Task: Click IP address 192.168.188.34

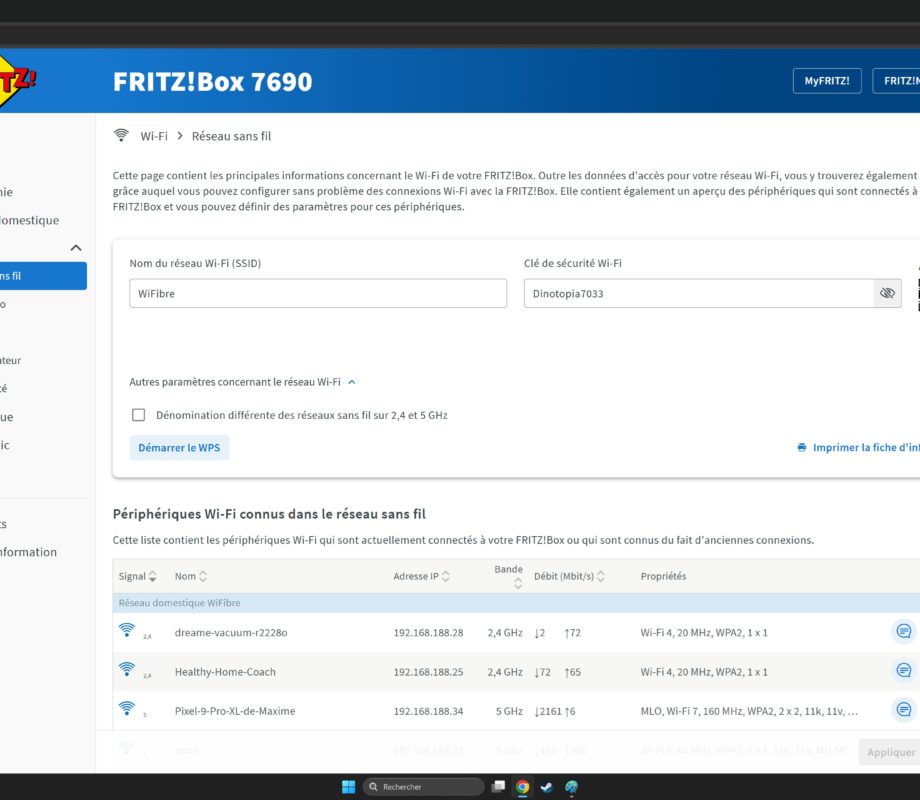Action: point(428,711)
